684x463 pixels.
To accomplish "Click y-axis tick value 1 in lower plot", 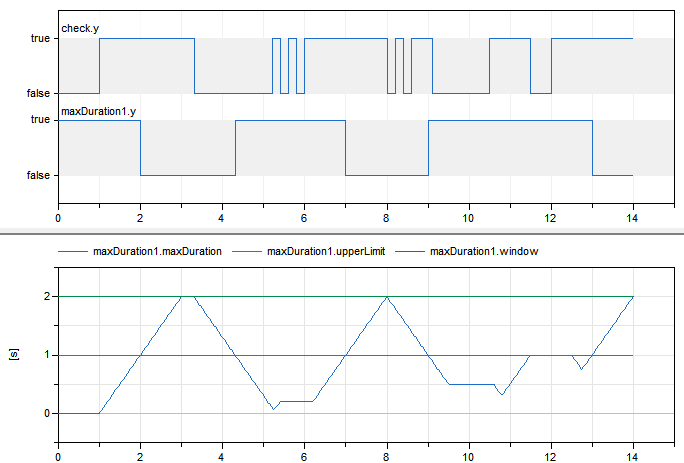I will tap(46, 355).
